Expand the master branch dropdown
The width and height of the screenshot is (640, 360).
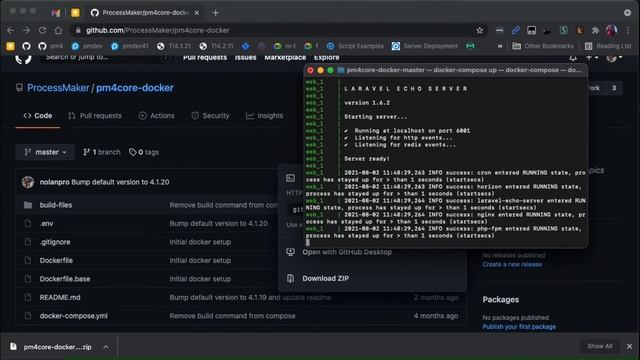(x=45, y=152)
